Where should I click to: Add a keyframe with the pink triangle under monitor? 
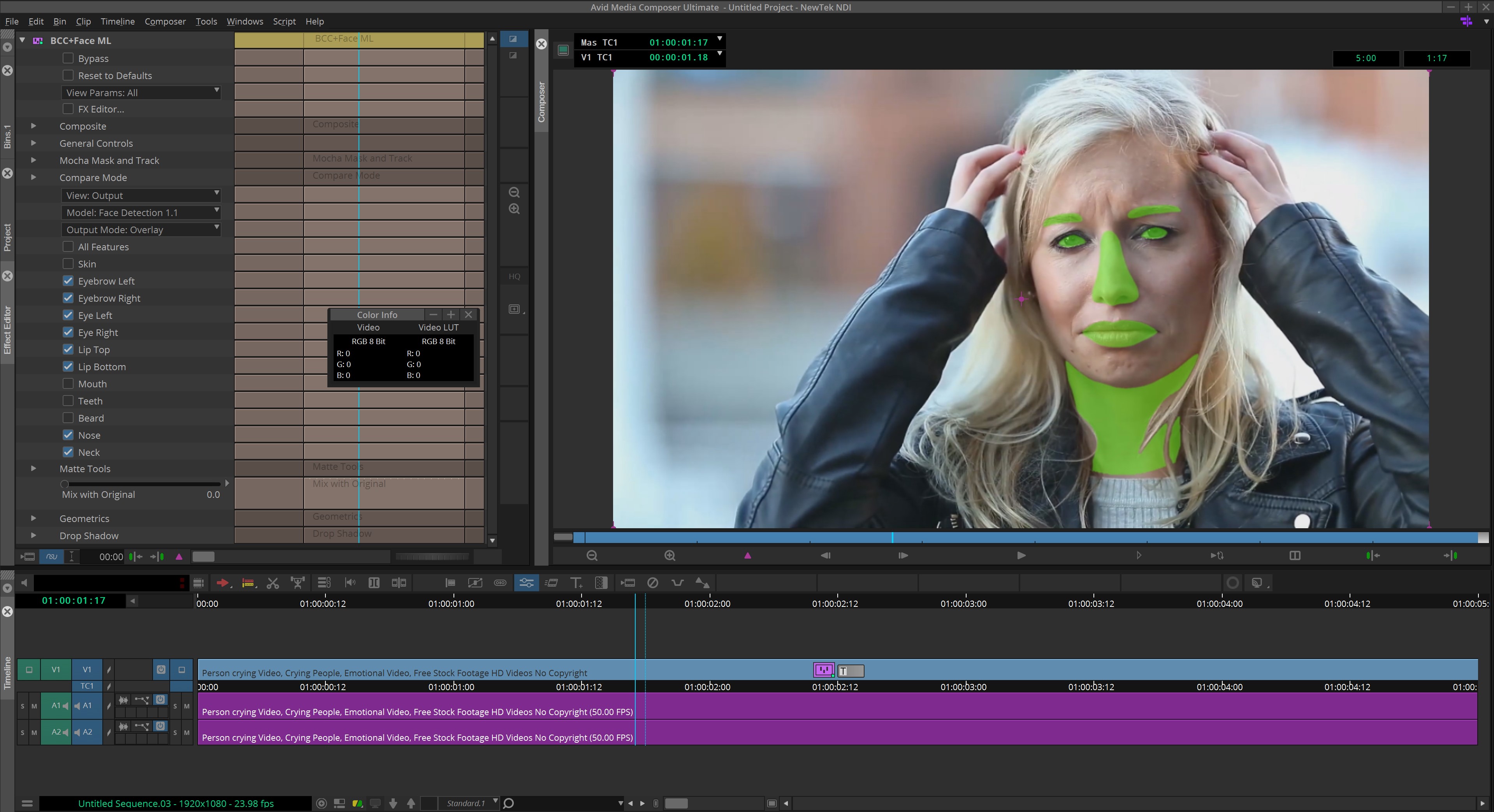click(747, 555)
